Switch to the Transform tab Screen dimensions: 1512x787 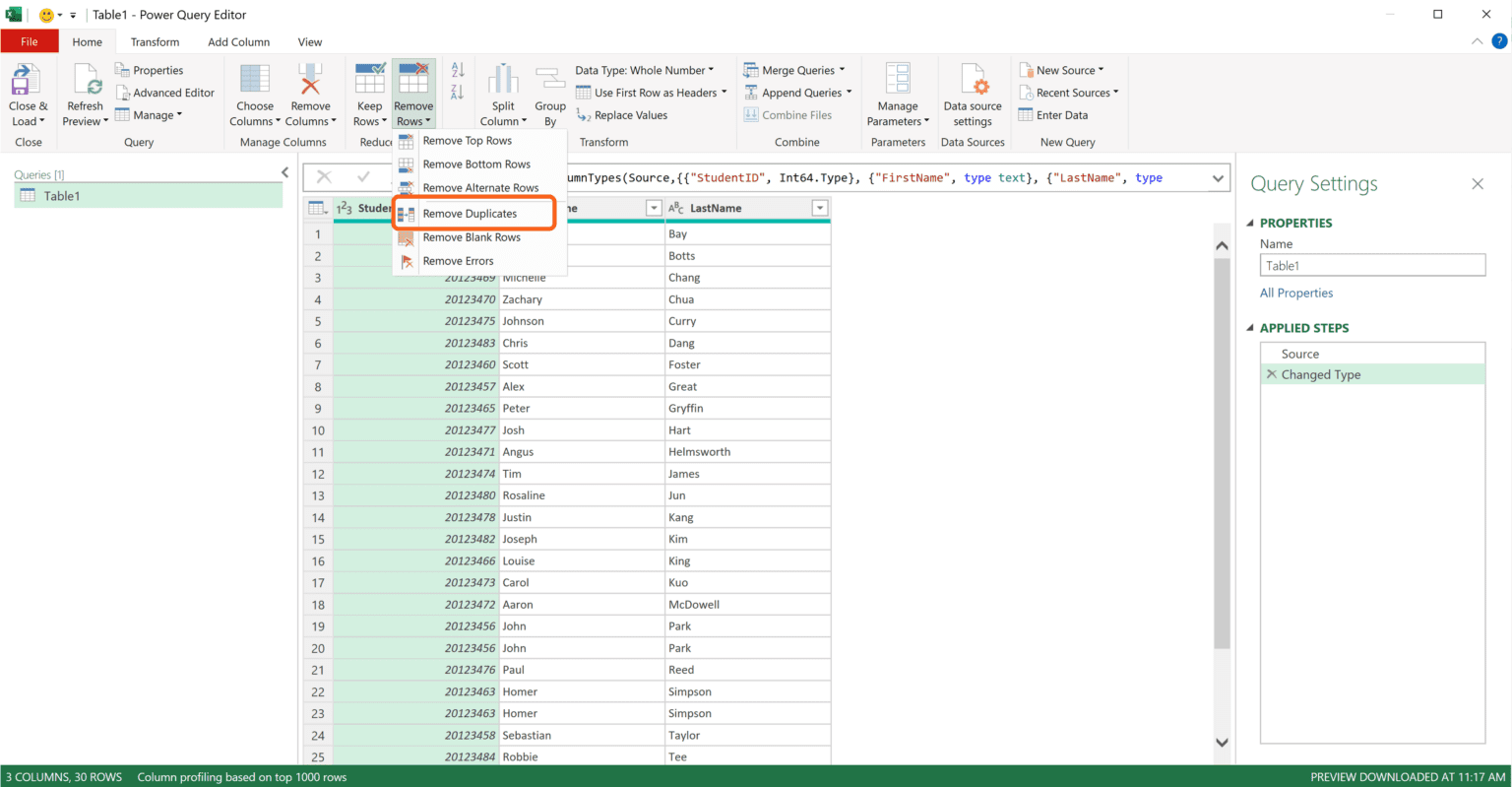[x=155, y=41]
